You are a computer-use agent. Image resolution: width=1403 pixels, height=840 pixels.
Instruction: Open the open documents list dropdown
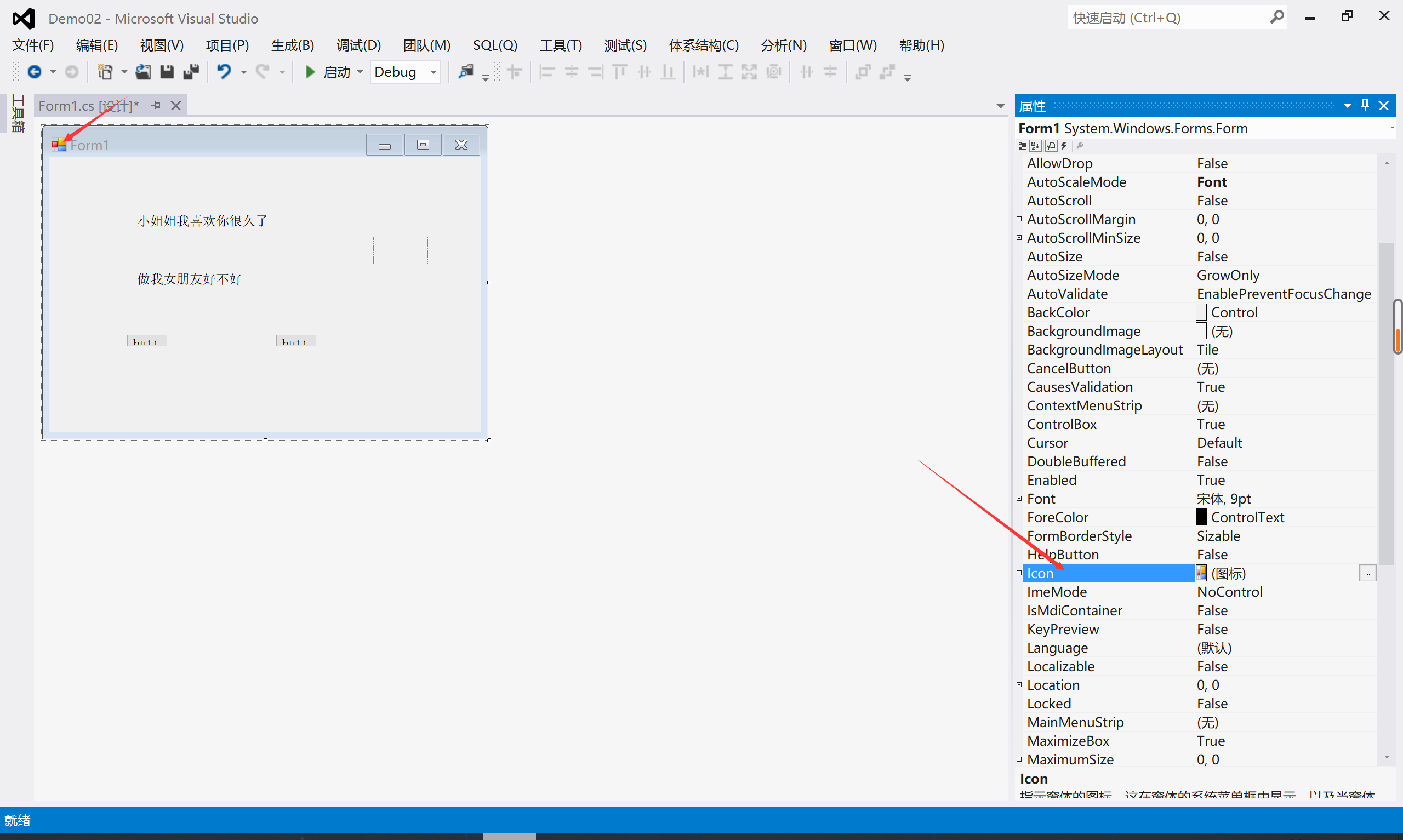(1000, 106)
